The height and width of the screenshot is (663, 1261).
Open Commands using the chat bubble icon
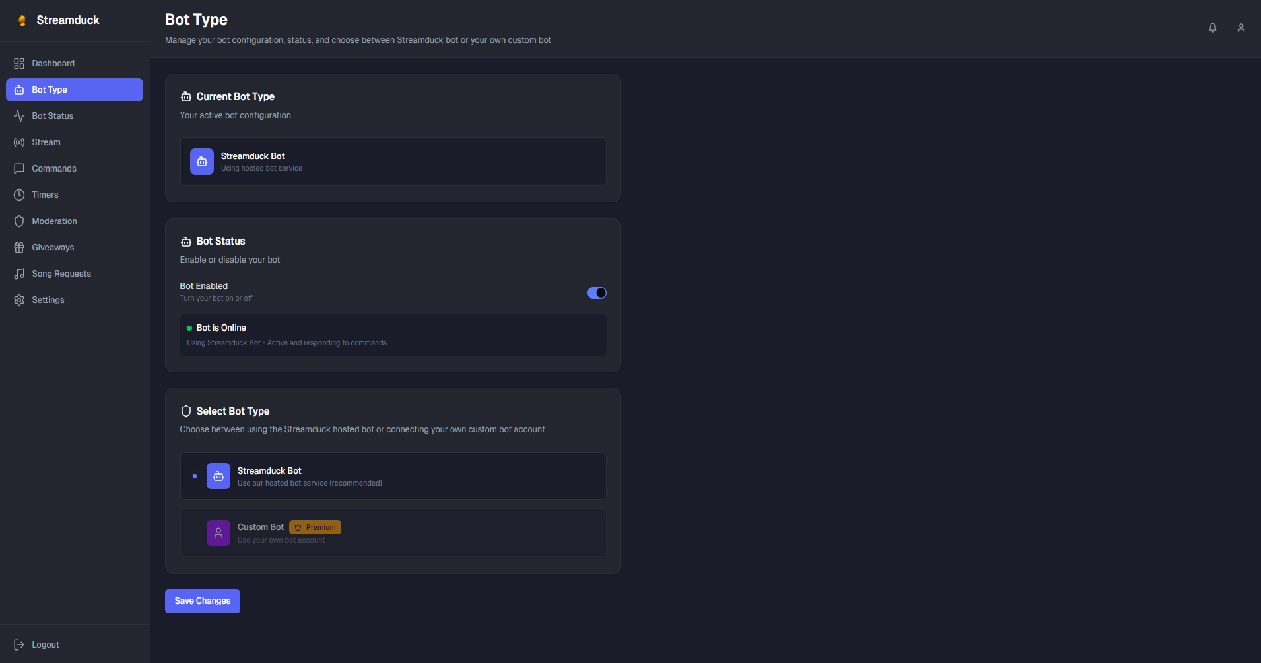19,168
